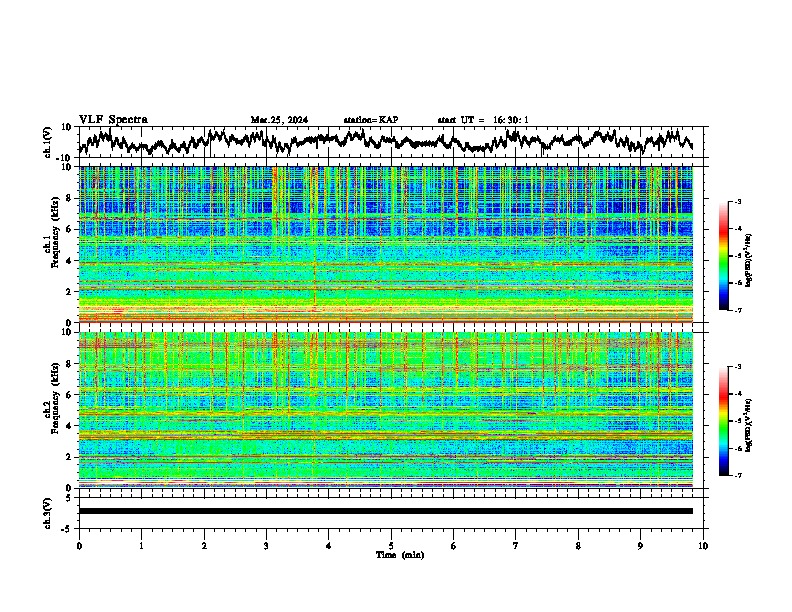The height and width of the screenshot is (612, 792).
Task: Click the ch.2 colorbar "log(PSD)" unit label
Action: click(x=749, y=426)
